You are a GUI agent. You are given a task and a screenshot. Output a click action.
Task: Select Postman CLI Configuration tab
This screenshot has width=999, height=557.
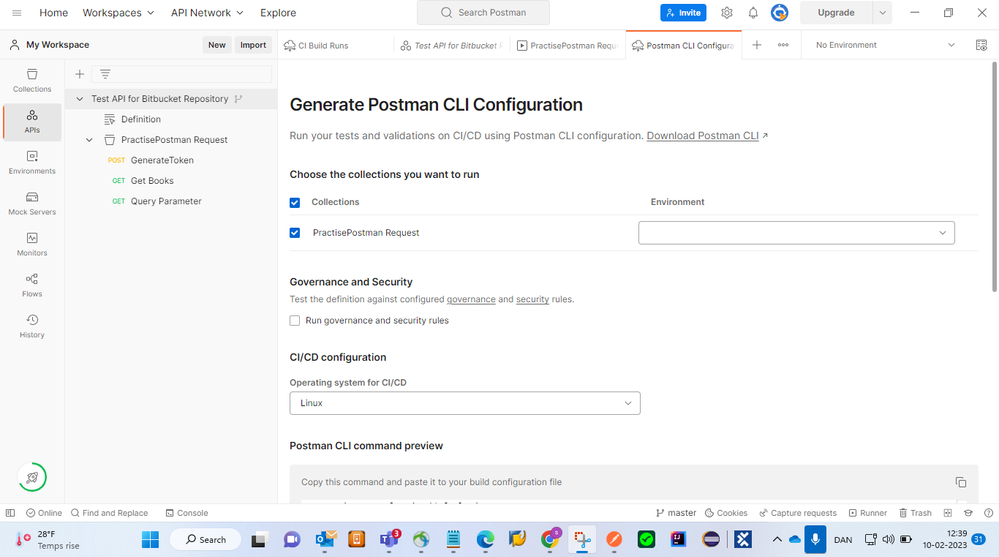click(x=684, y=45)
